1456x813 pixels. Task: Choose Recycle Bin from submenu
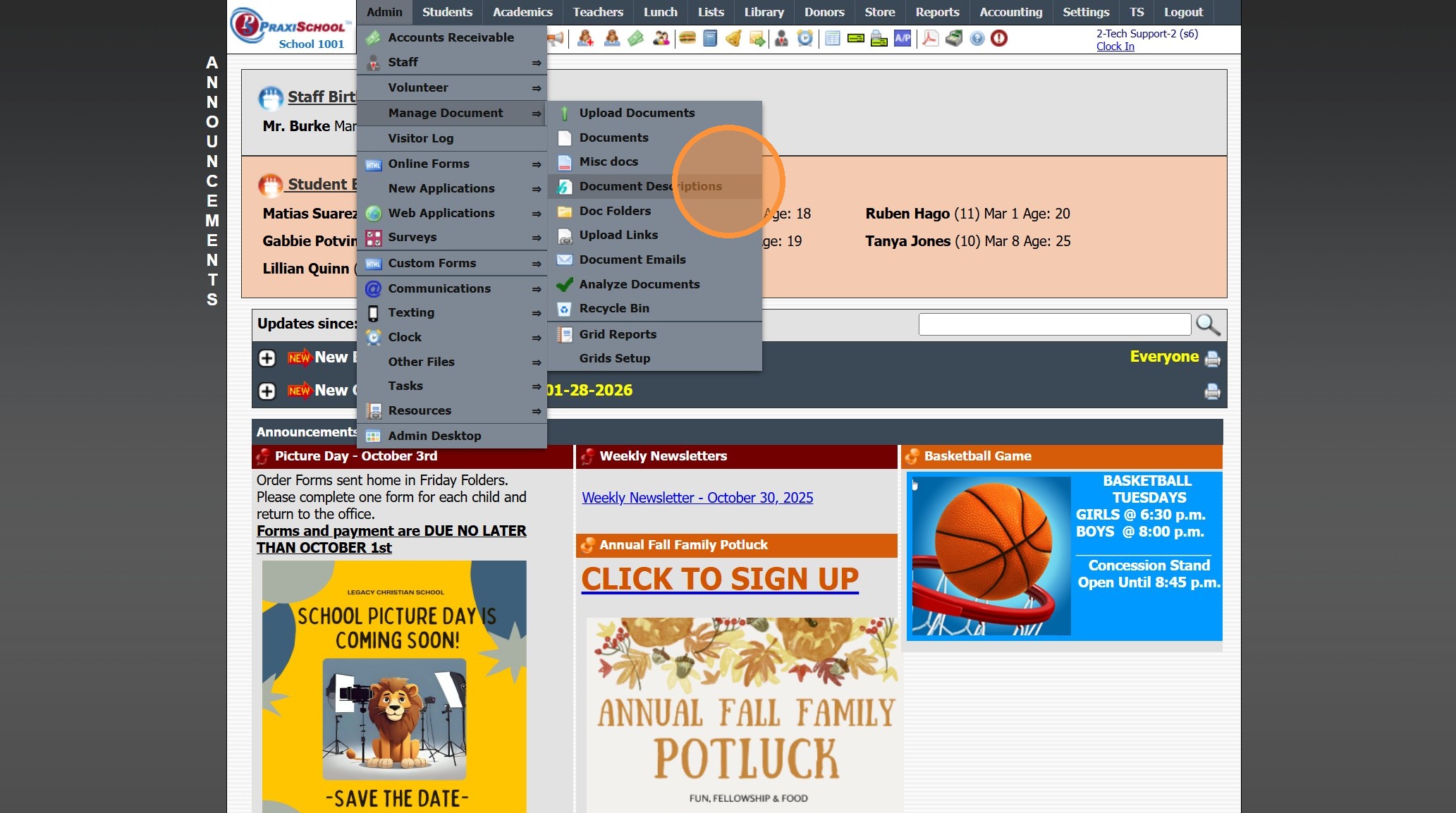coord(613,308)
